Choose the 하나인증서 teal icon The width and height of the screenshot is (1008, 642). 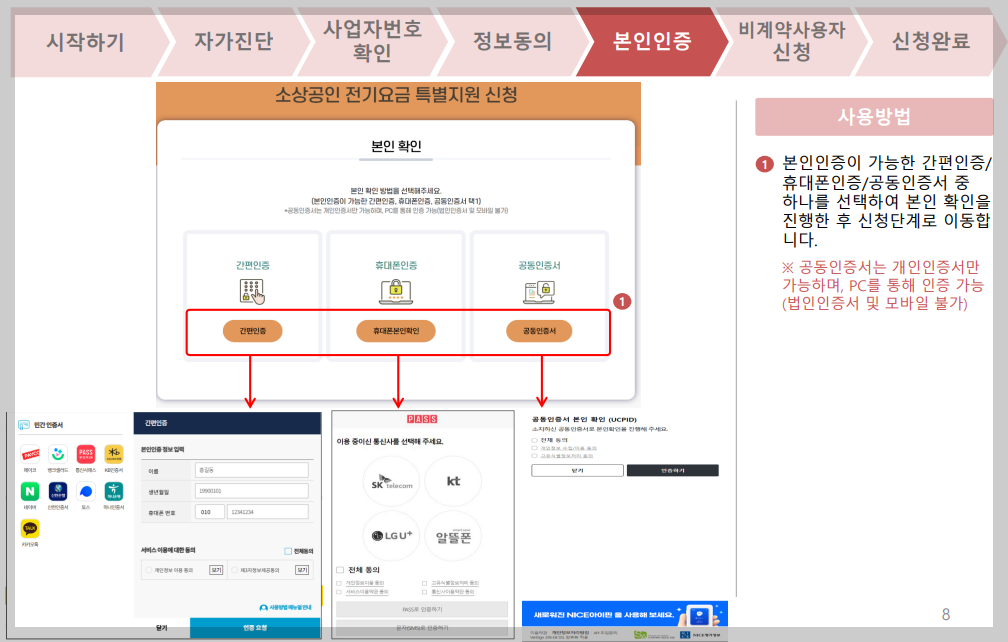[114, 492]
